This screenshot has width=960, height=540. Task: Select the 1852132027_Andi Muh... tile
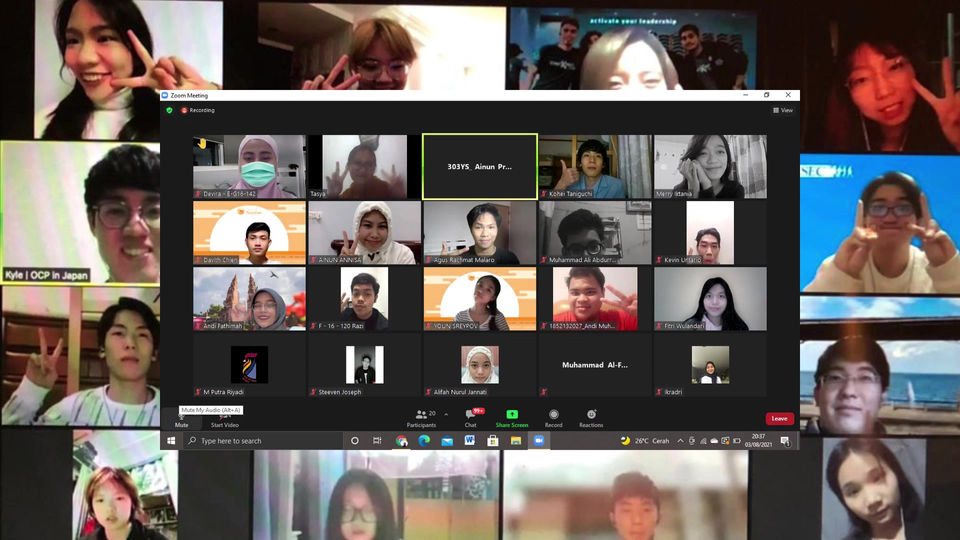595,299
